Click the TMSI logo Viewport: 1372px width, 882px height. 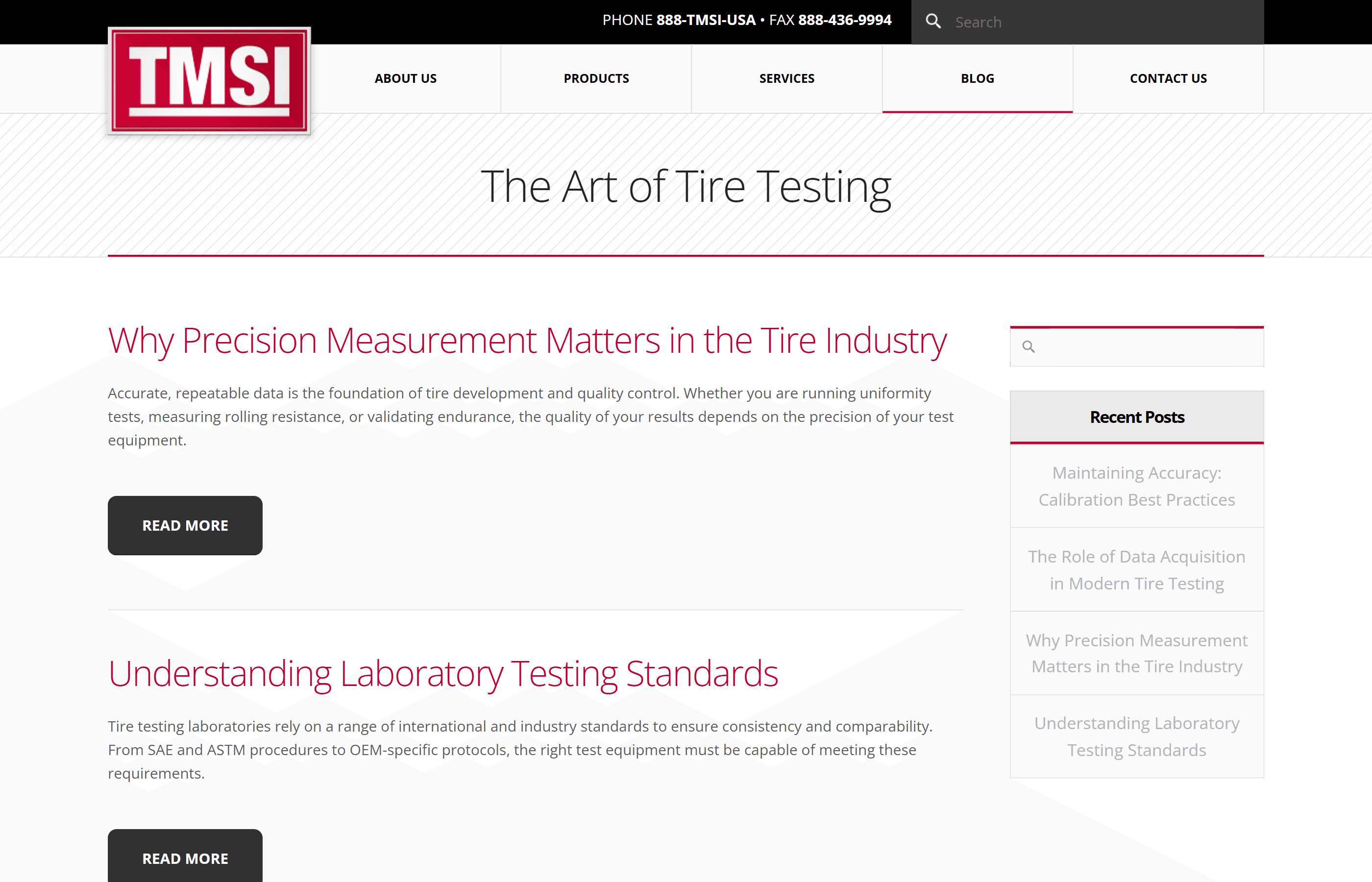point(209,81)
